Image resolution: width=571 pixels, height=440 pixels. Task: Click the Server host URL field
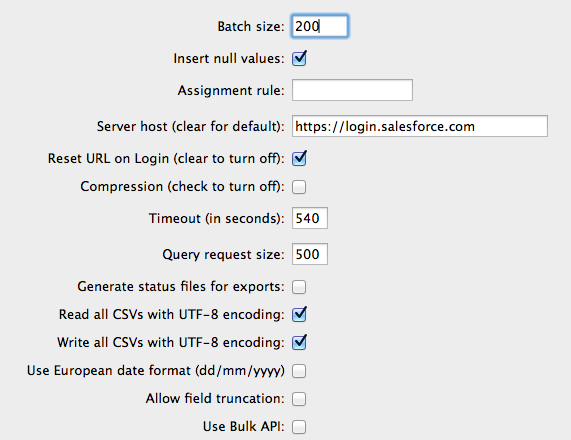click(x=420, y=126)
